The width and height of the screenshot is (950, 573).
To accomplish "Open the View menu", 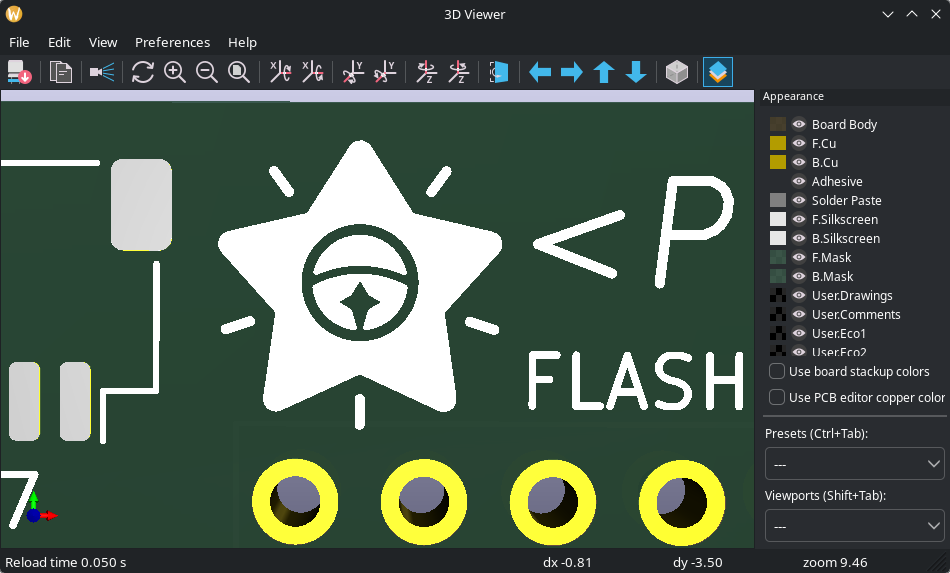I will [x=103, y=42].
